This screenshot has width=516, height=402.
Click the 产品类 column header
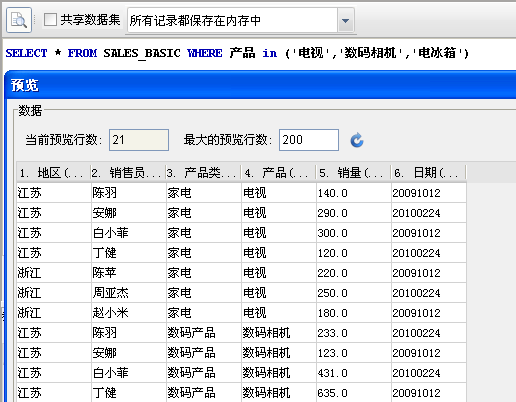click(203, 173)
